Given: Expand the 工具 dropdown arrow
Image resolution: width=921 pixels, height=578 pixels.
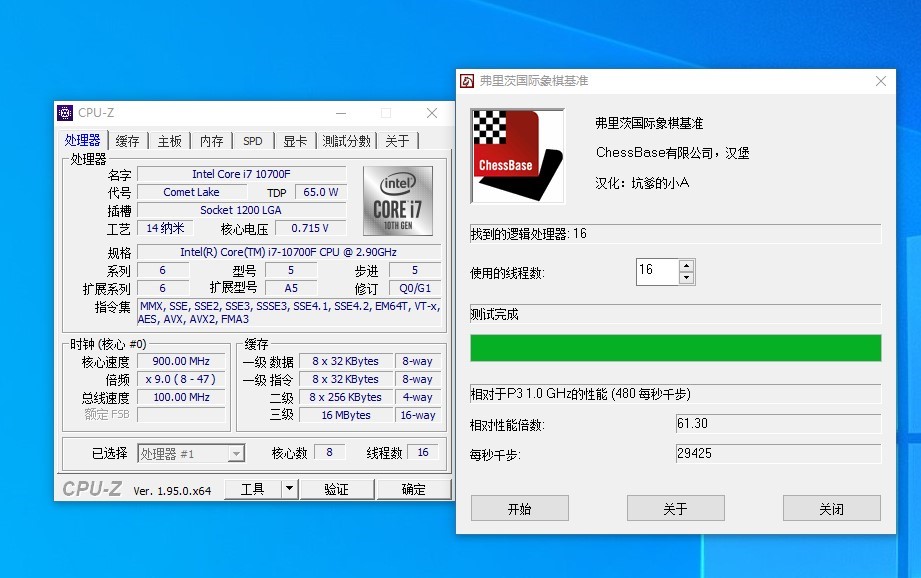Looking at the screenshot, I should [x=290, y=489].
